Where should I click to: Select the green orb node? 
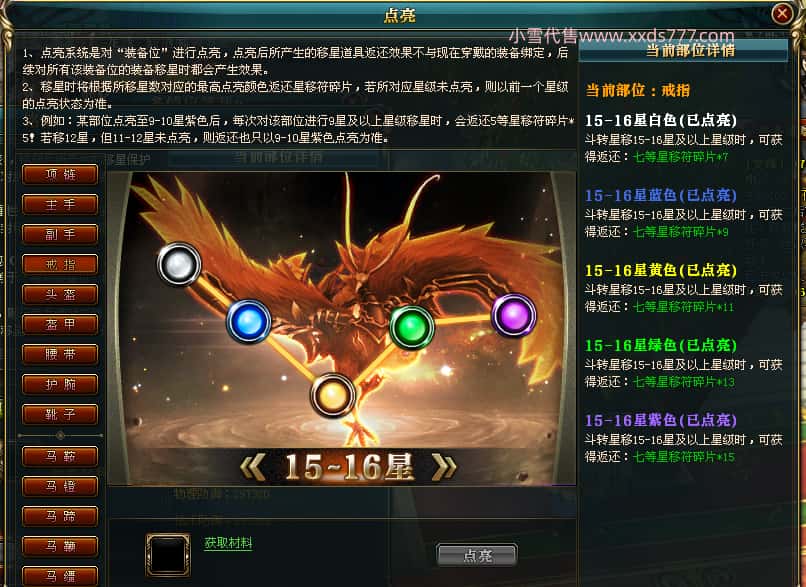click(x=411, y=327)
